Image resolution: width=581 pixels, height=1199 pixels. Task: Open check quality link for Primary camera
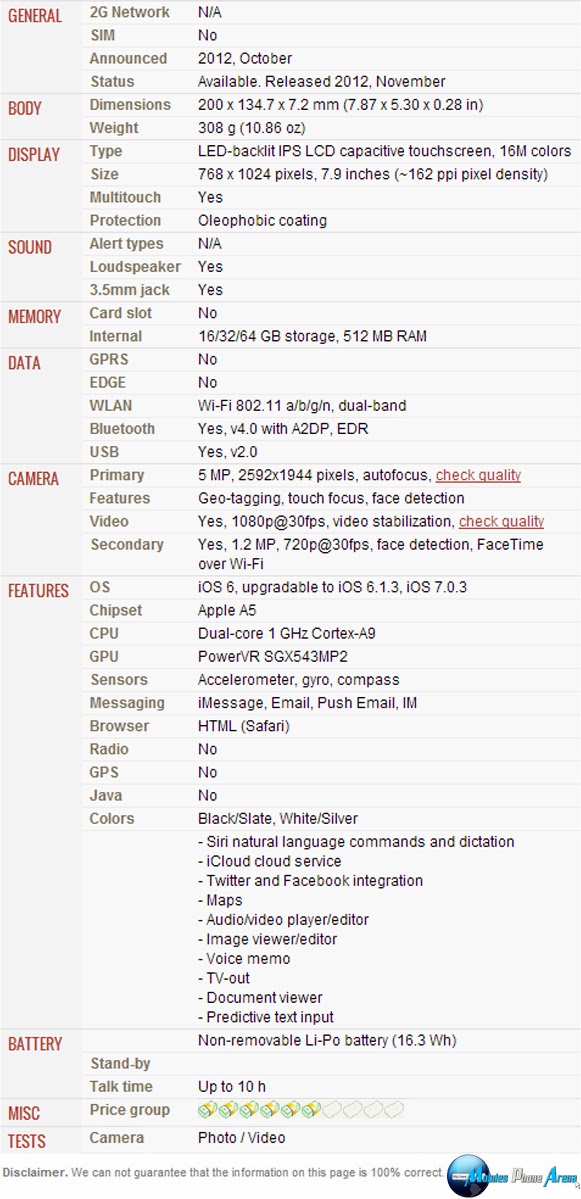478,475
